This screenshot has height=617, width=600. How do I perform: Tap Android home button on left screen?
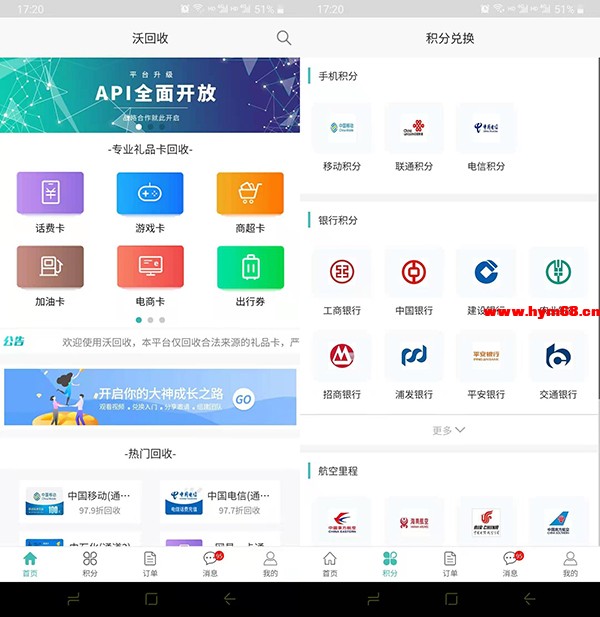[x=151, y=599]
